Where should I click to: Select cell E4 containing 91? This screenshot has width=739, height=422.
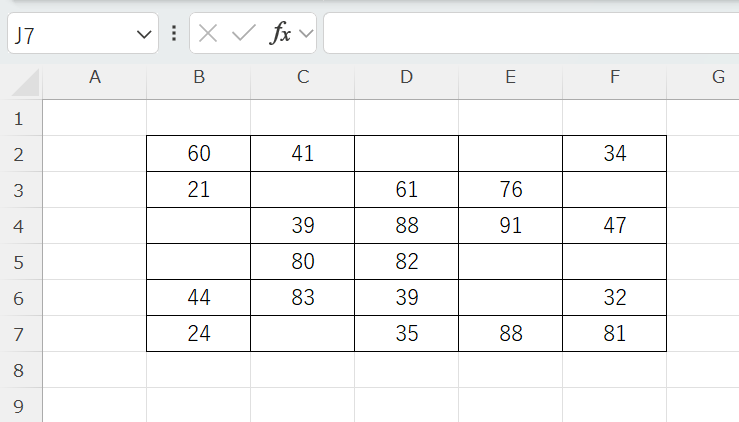(510, 226)
